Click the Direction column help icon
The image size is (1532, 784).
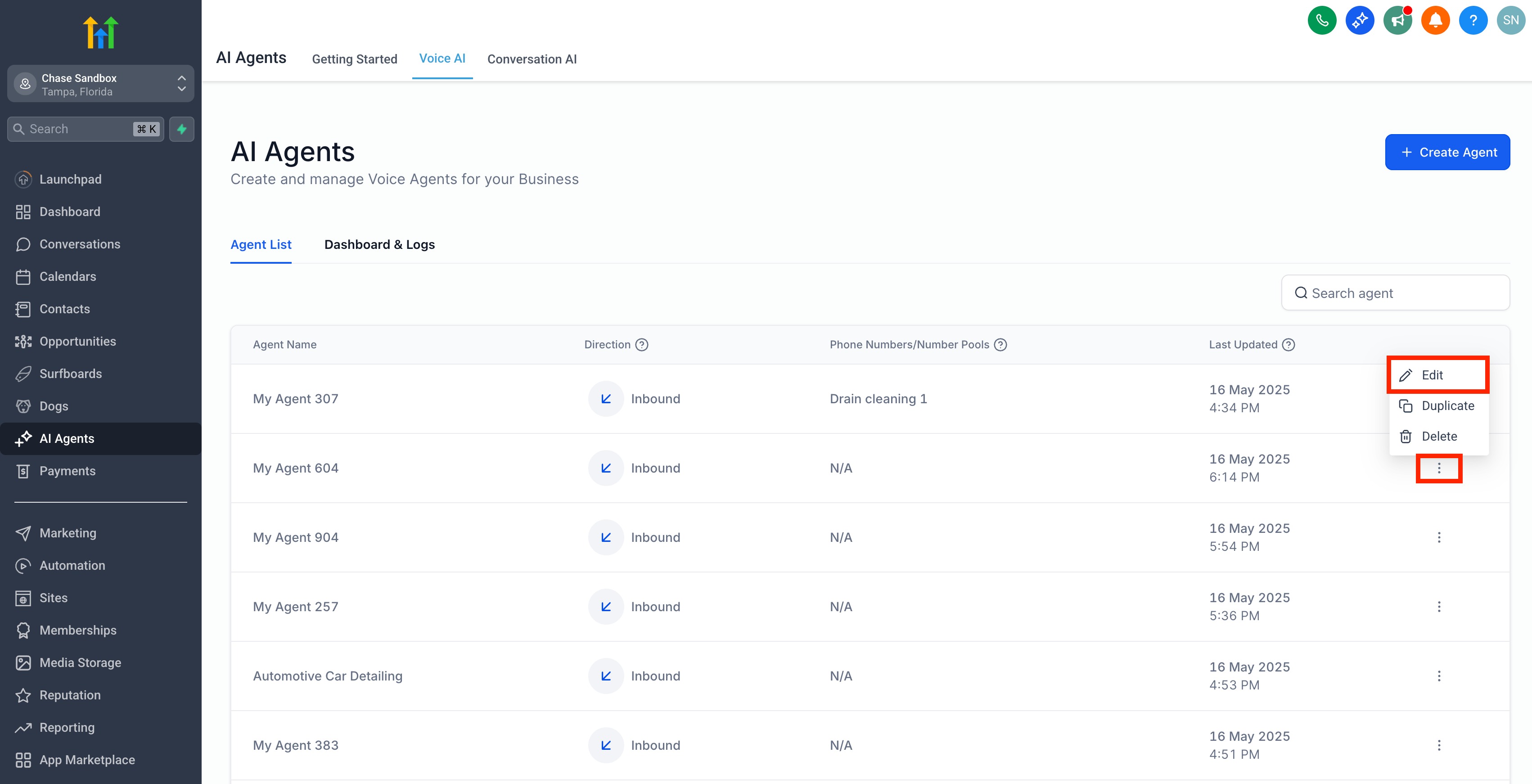coord(641,344)
